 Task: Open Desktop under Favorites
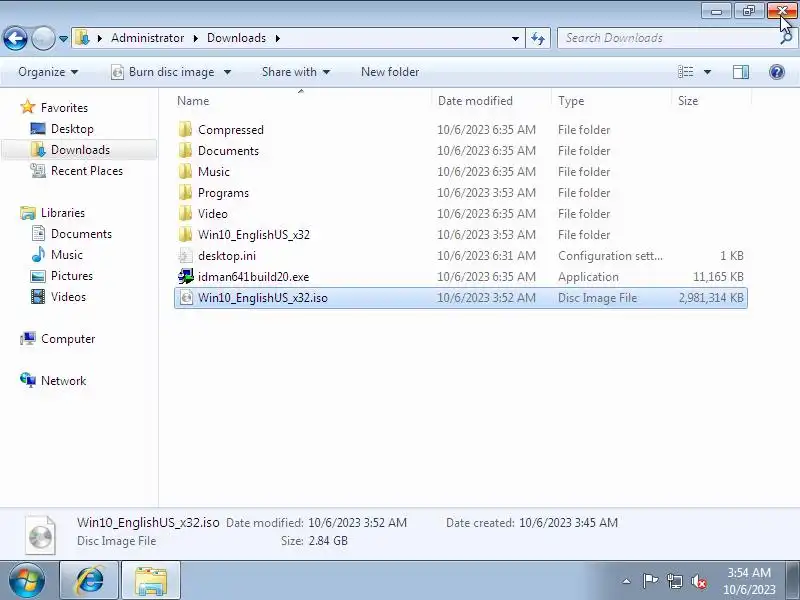72,129
